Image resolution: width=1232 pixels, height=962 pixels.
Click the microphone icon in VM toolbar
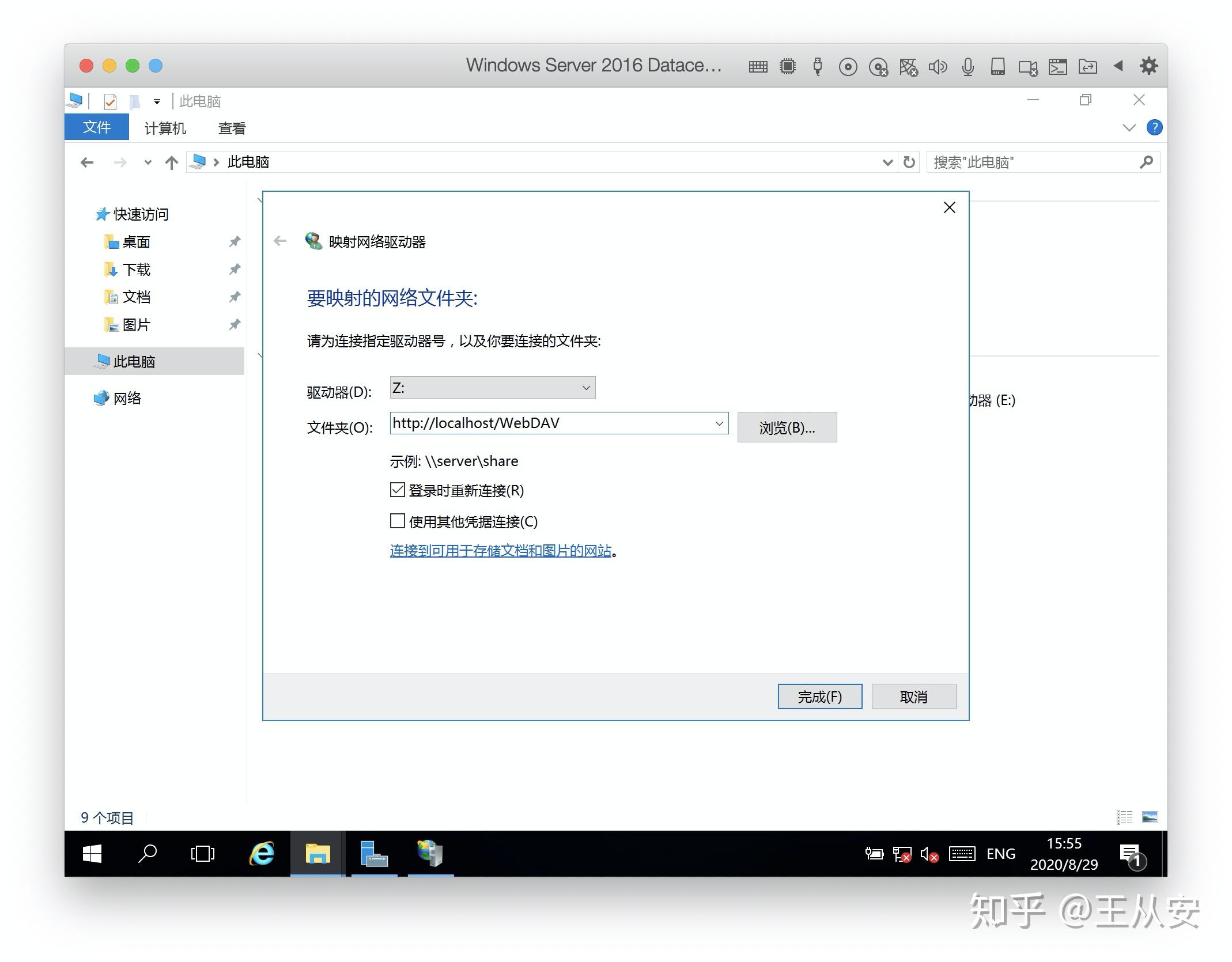[x=968, y=66]
